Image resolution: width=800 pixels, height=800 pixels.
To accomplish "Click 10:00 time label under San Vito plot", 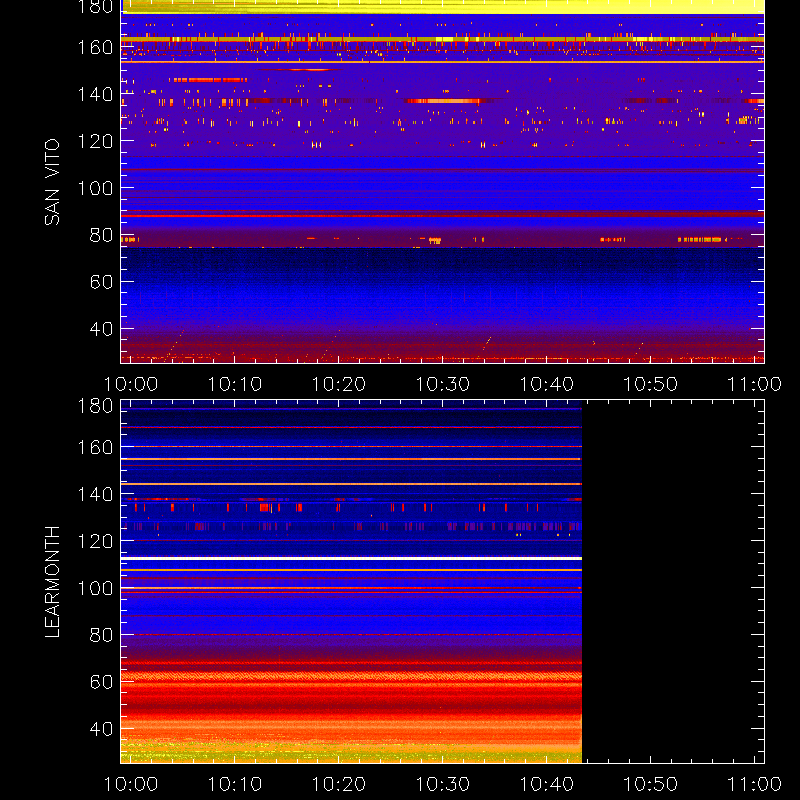I will coord(131,384).
